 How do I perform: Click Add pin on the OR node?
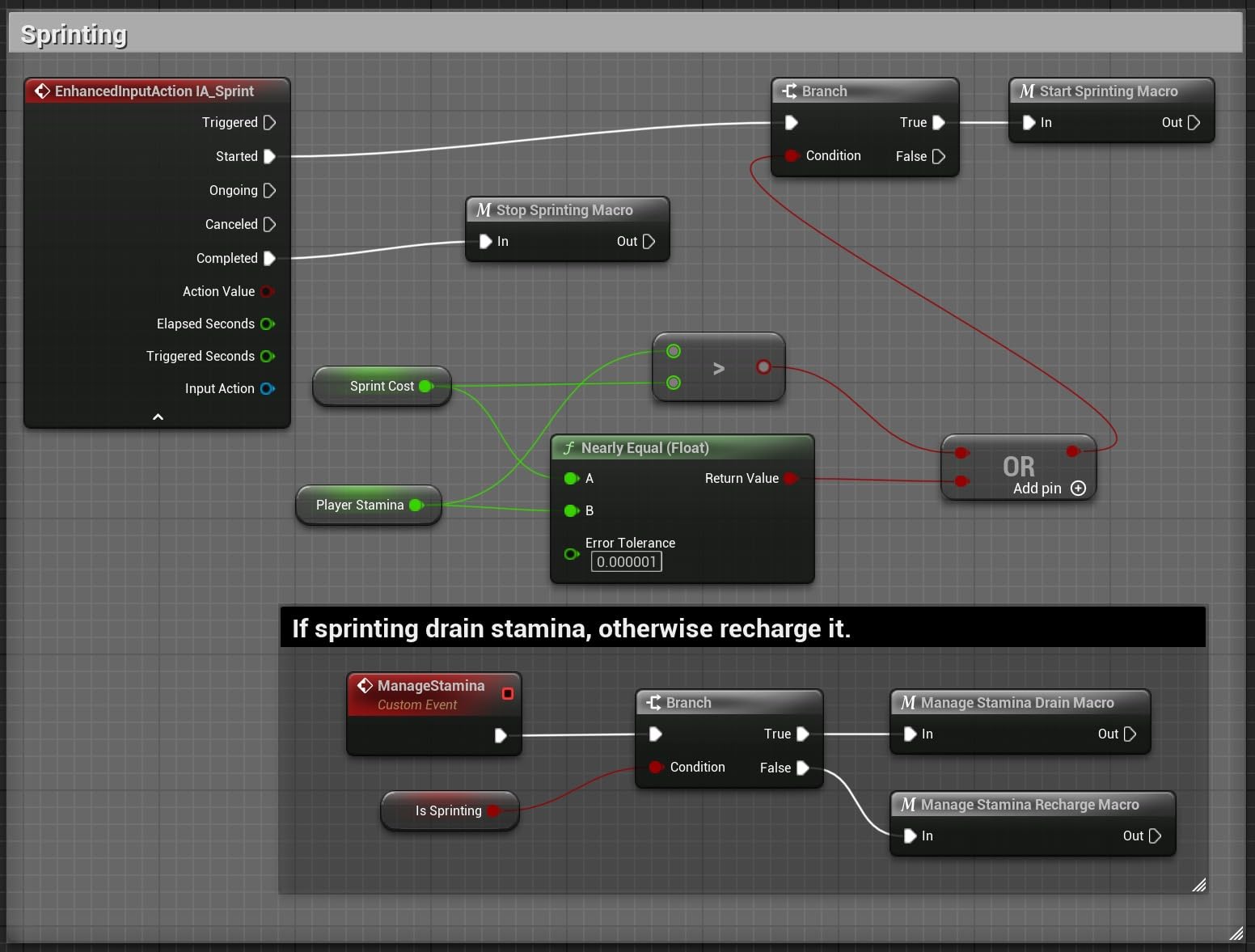click(x=1049, y=488)
